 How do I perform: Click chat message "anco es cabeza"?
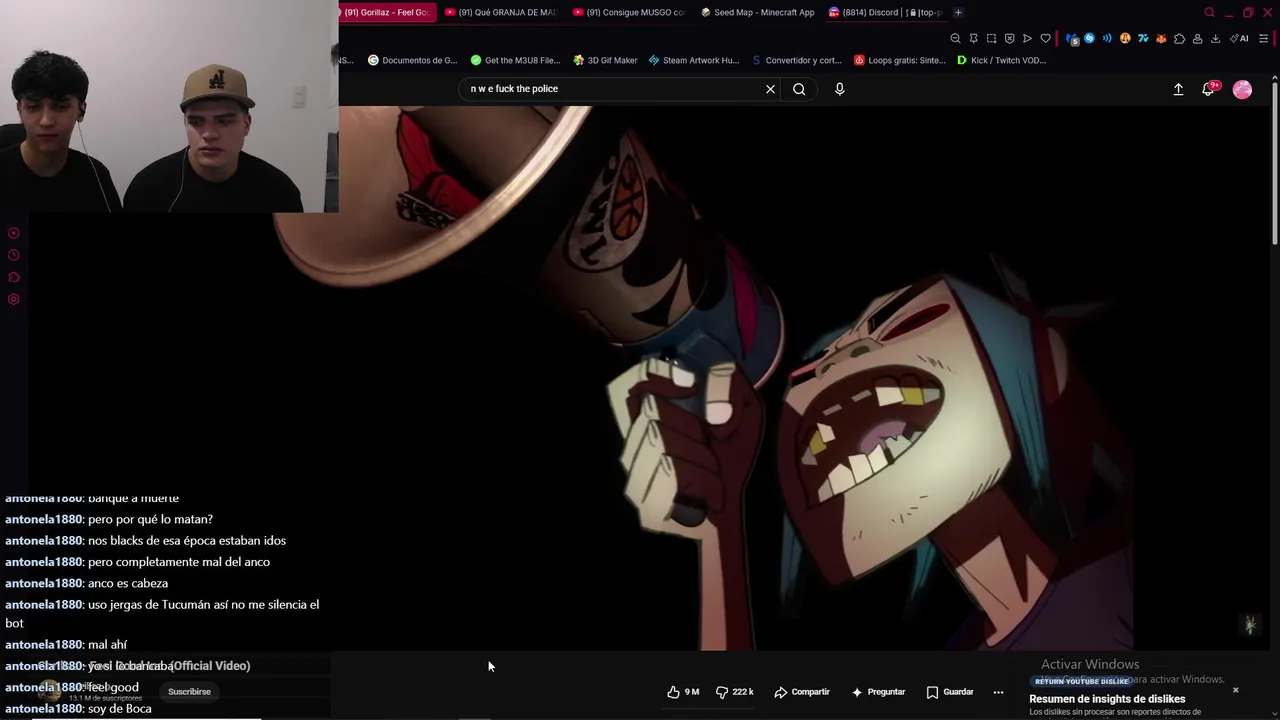128,583
